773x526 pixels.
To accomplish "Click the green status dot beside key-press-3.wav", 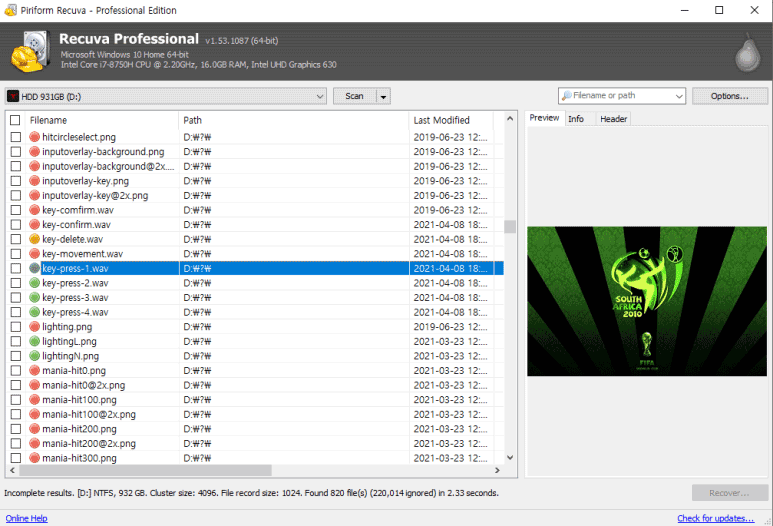I will [x=35, y=297].
